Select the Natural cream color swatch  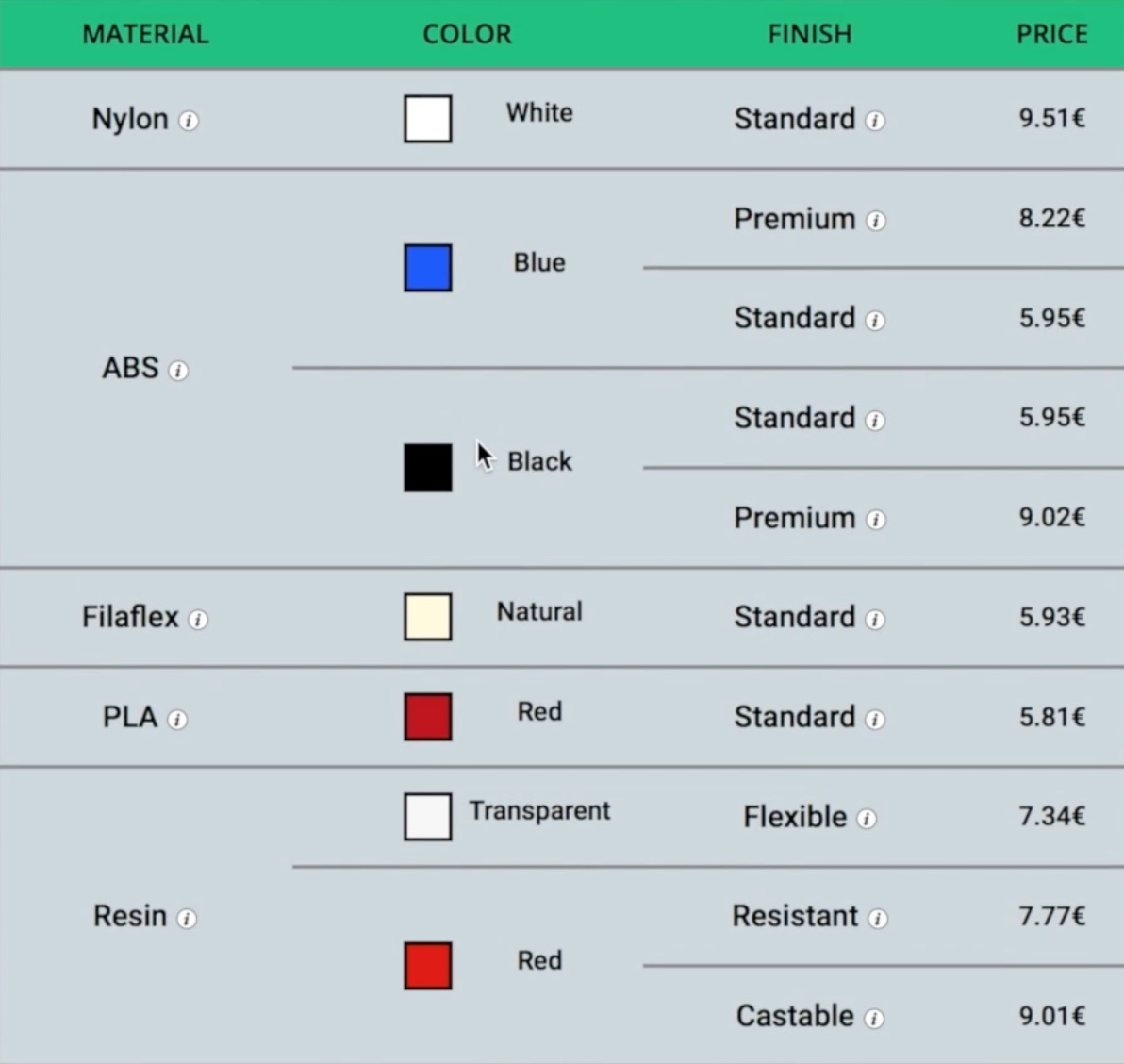click(428, 617)
